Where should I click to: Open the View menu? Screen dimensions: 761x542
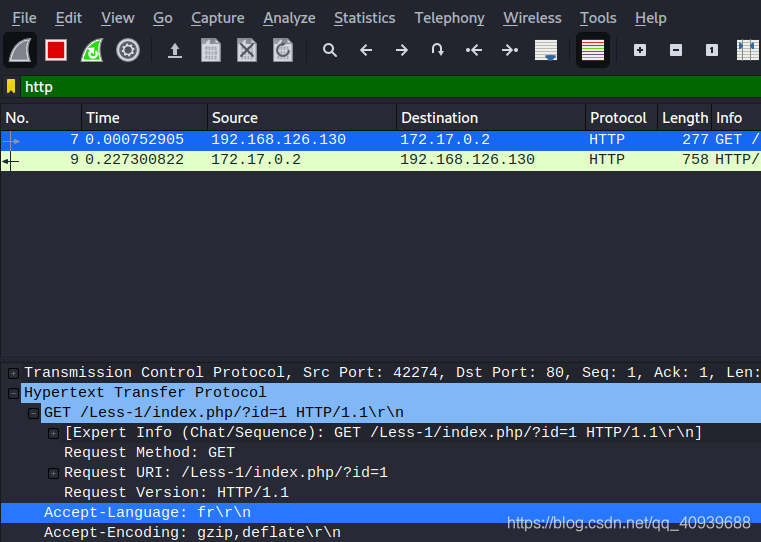coord(117,18)
